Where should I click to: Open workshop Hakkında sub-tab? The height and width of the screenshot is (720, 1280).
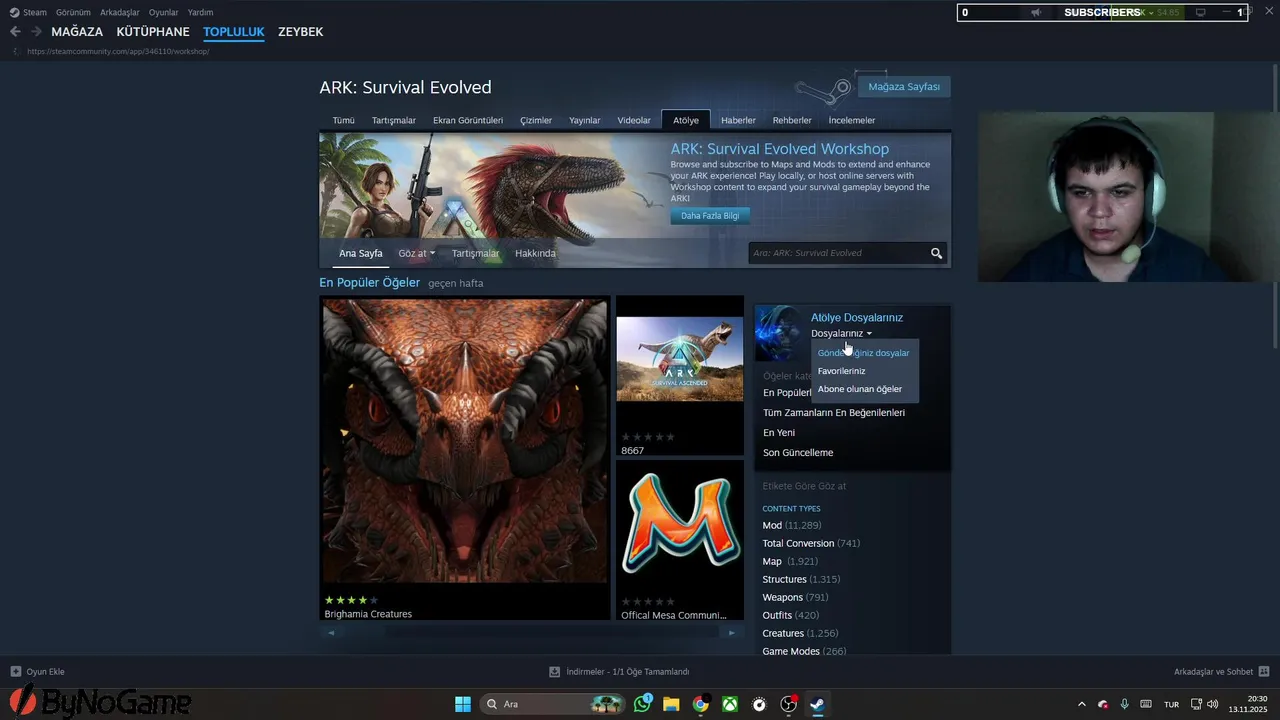(535, 253)
